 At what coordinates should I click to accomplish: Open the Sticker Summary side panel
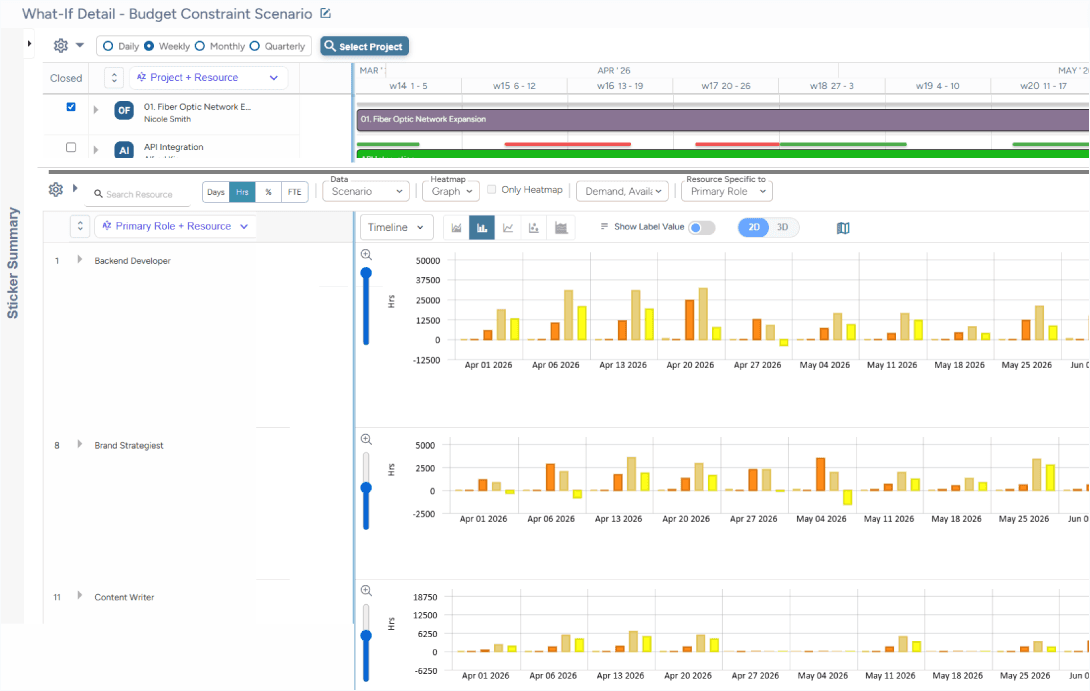pos(13,263)
